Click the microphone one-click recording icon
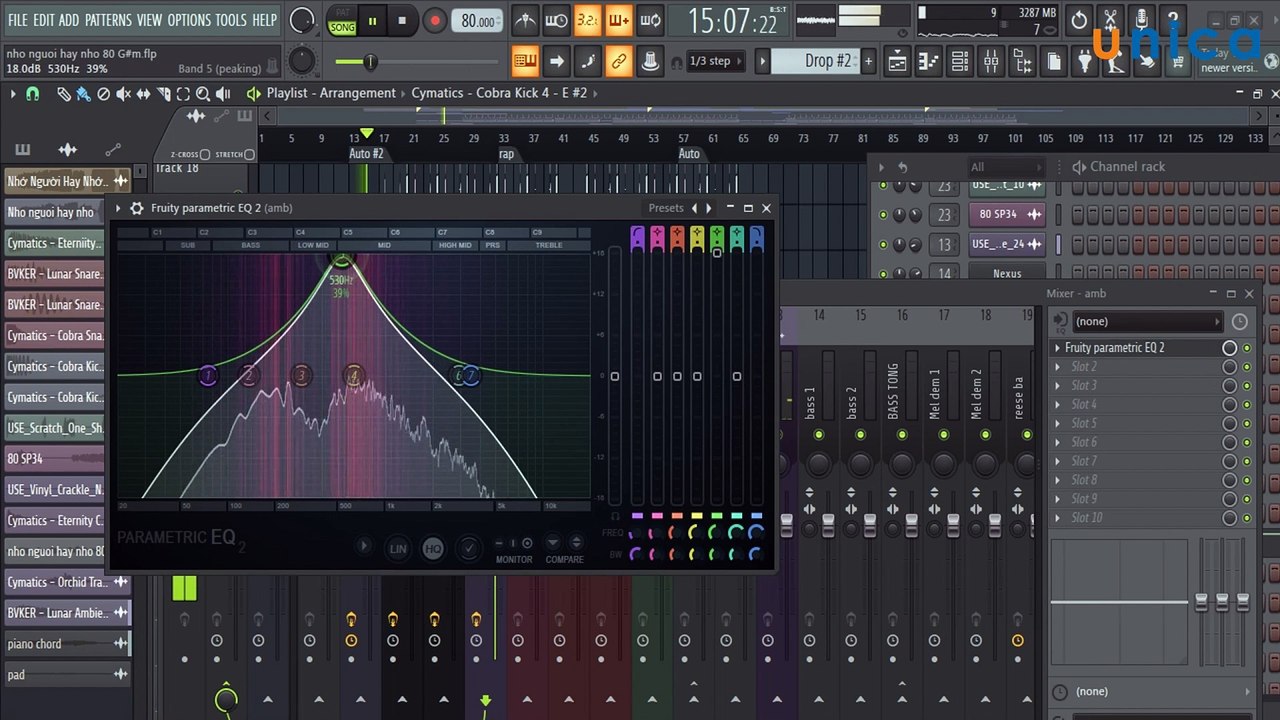Viewport: 1280px width, 720px height. [1141, 20]
